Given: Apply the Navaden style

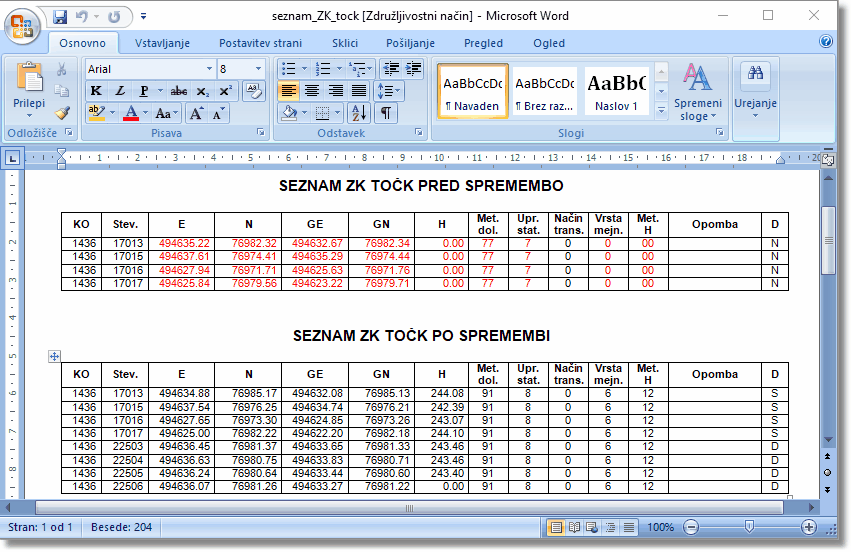Looking at the screenshot, I should point(472,91).
